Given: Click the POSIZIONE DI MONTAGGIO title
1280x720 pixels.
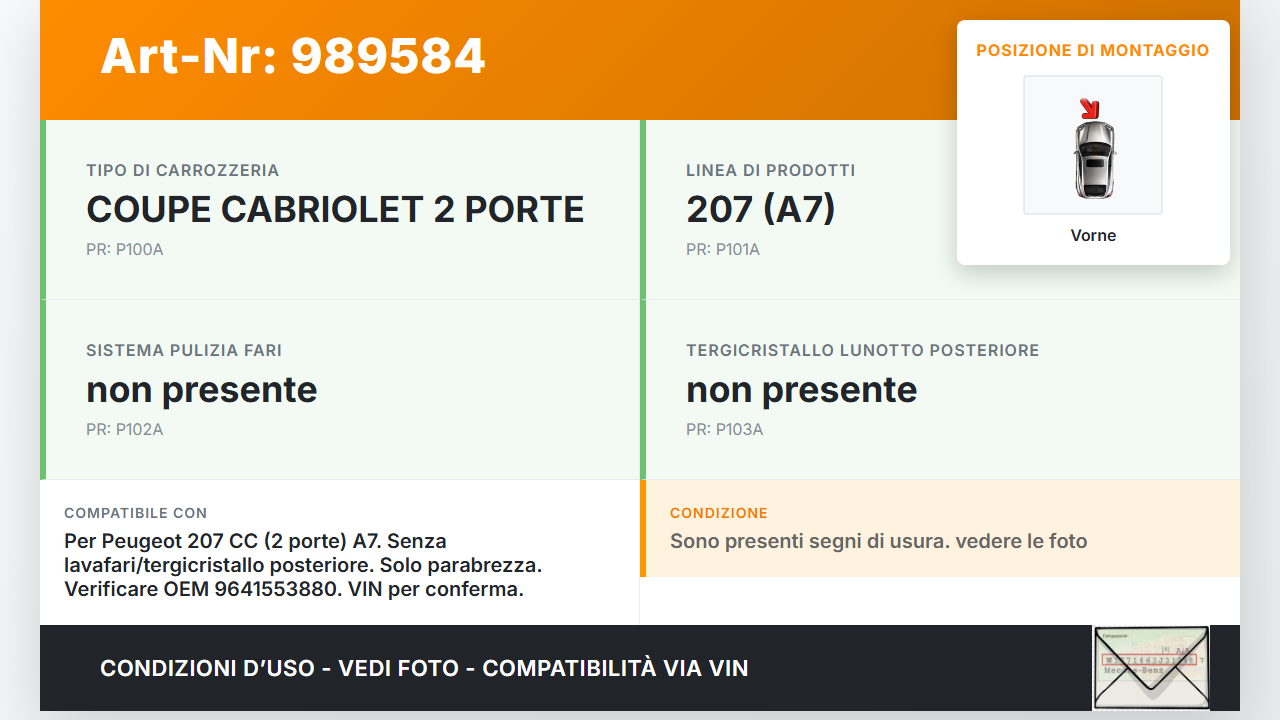Looking at the screenshot, I should pyautogui.click(x=1093, y=50).
